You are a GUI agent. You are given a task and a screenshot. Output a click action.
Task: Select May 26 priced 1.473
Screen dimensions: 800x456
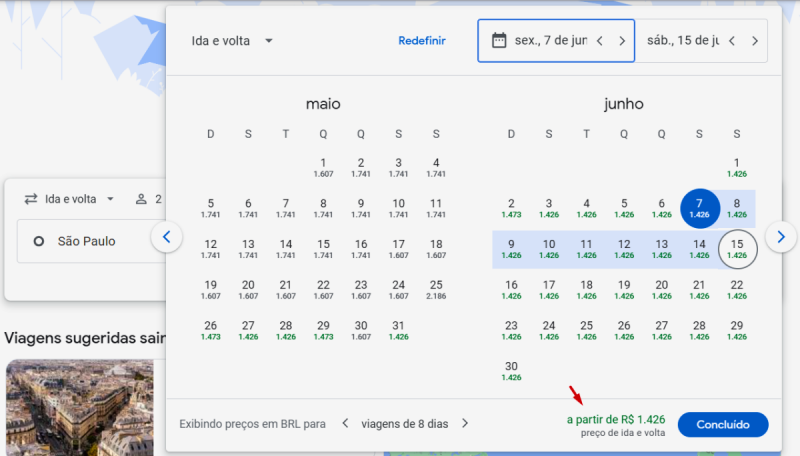(x=211, y=331)
